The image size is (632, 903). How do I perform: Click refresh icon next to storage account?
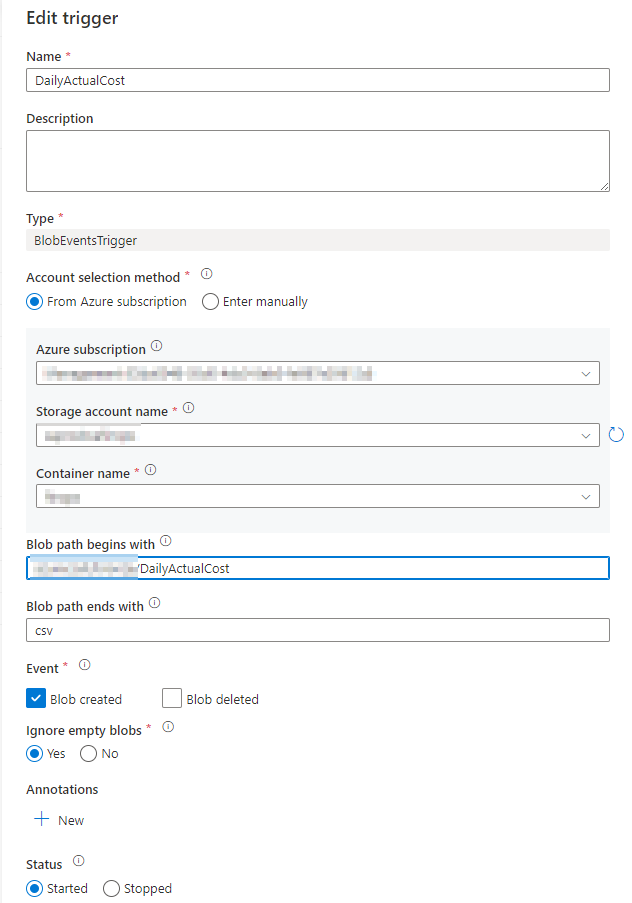pyautogui.click(x=616, y=435)
